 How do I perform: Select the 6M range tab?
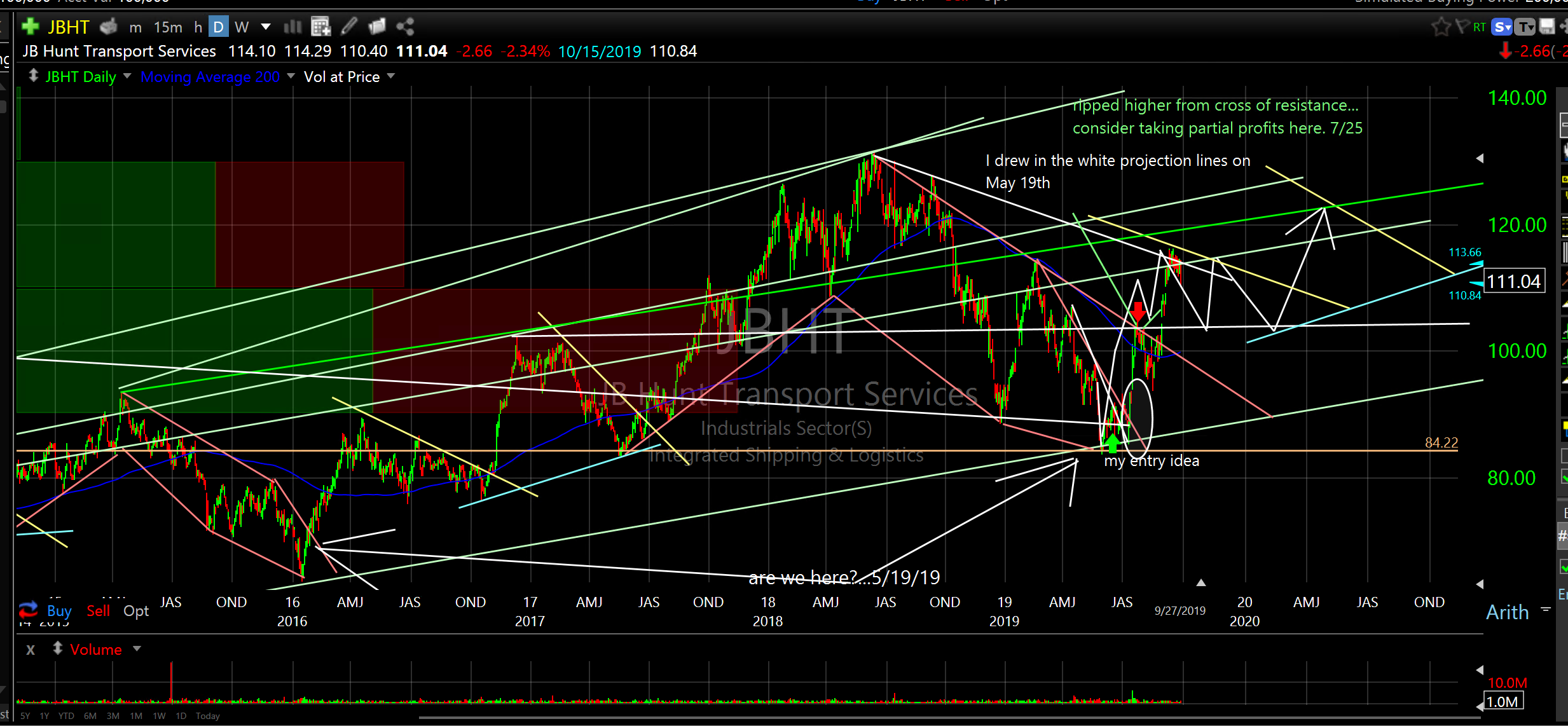point(90,716)
